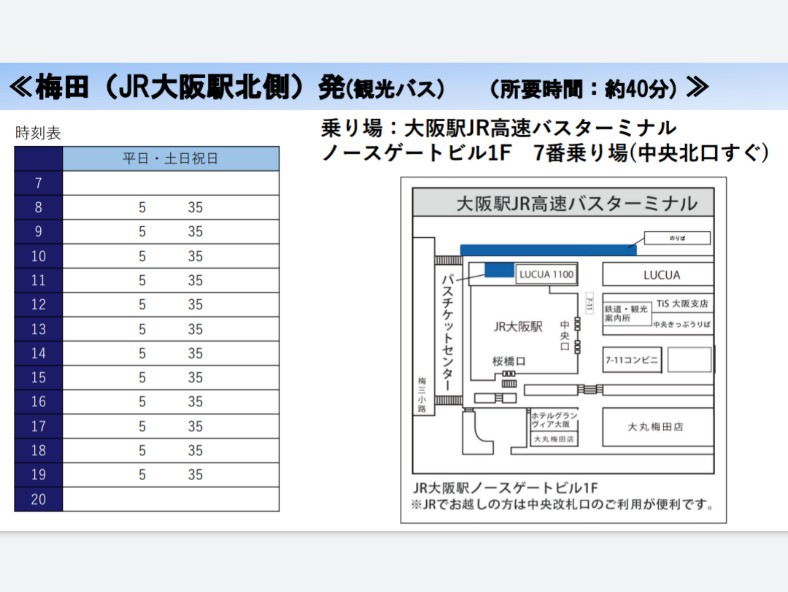Click the 鉄道・観光案内所 label on the map
This screenshot has height=592, width=788.
coord(626,314)
